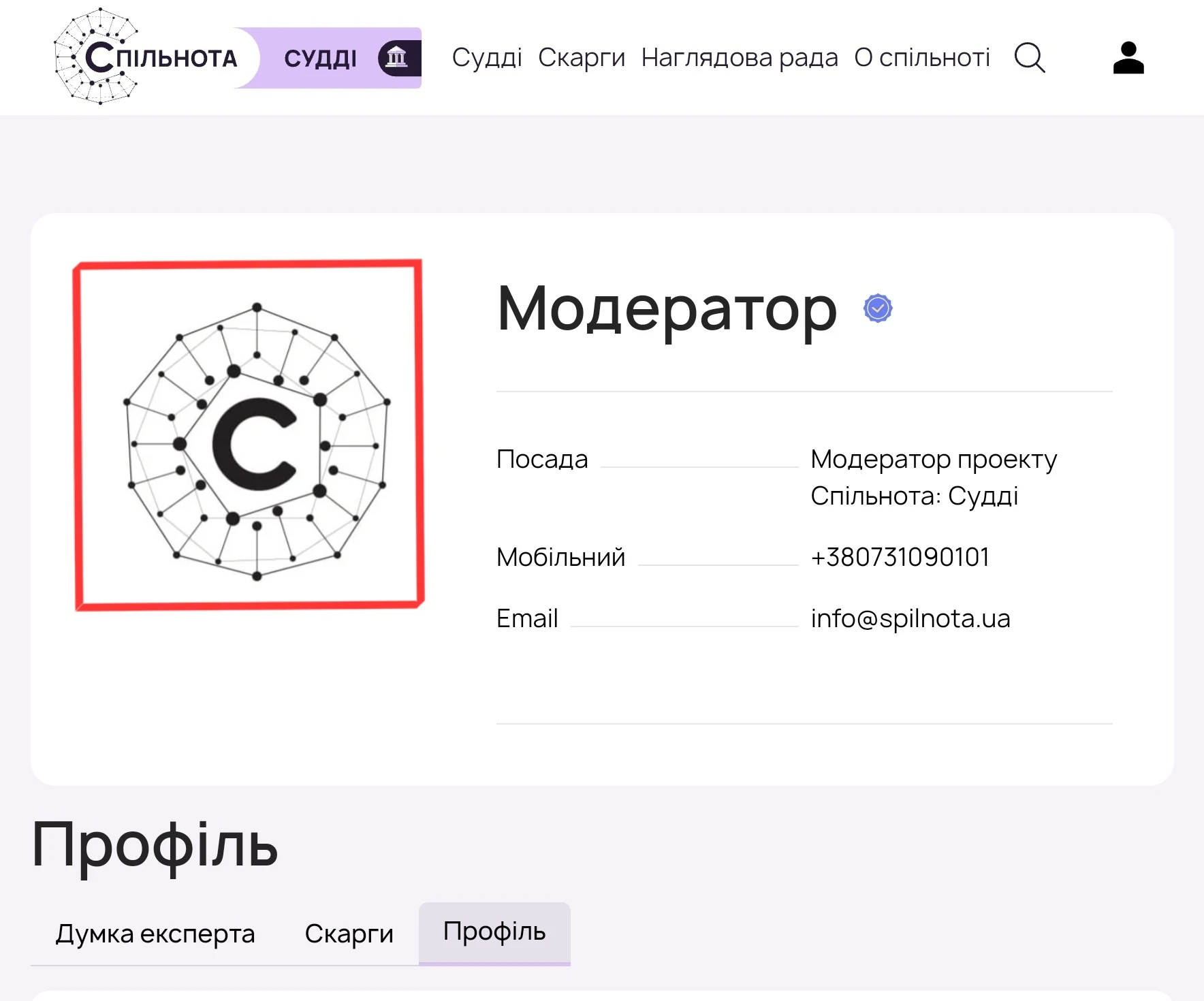Click the blue verified checkmark badge
The height and width of the screenshot is (1001, 1204).
878,308
